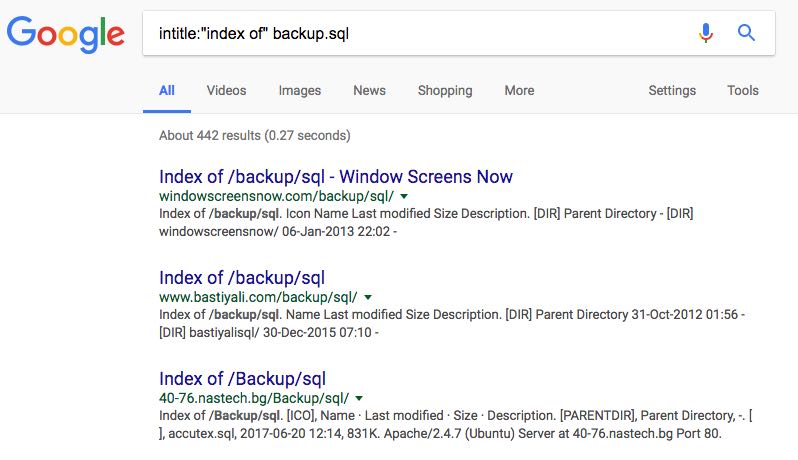The height and width of the screenshot is (460, 798).
Task: Click the Google logo
Action: tap(66, 34)
